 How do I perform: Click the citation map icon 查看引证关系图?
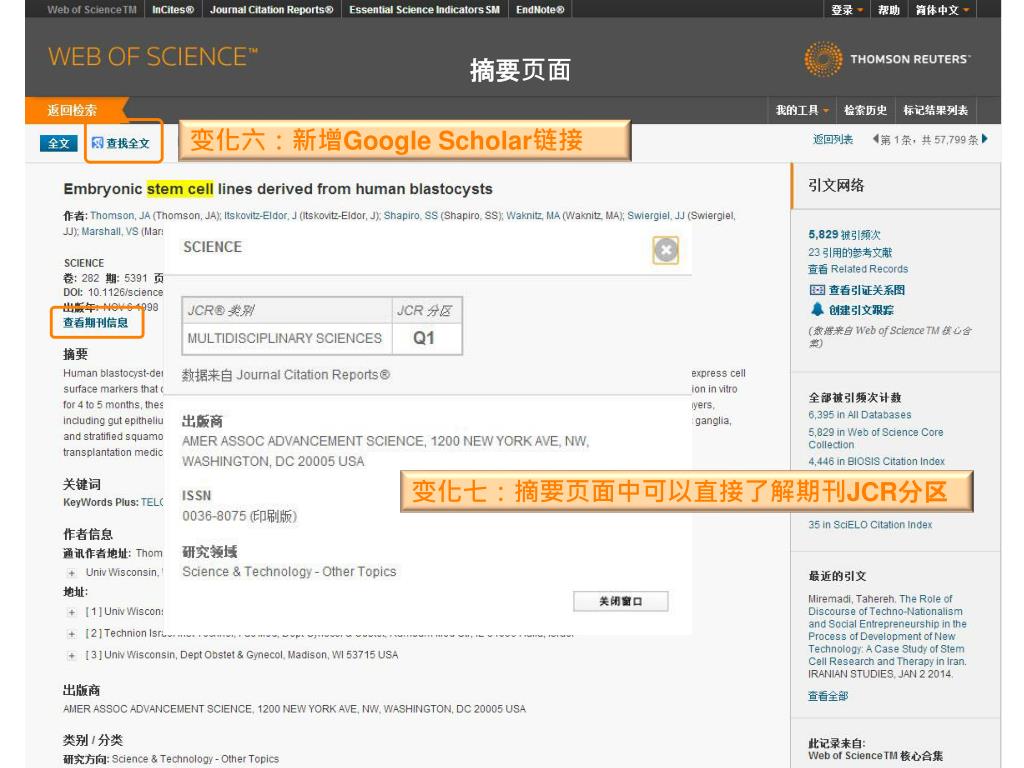click(817, 290)
